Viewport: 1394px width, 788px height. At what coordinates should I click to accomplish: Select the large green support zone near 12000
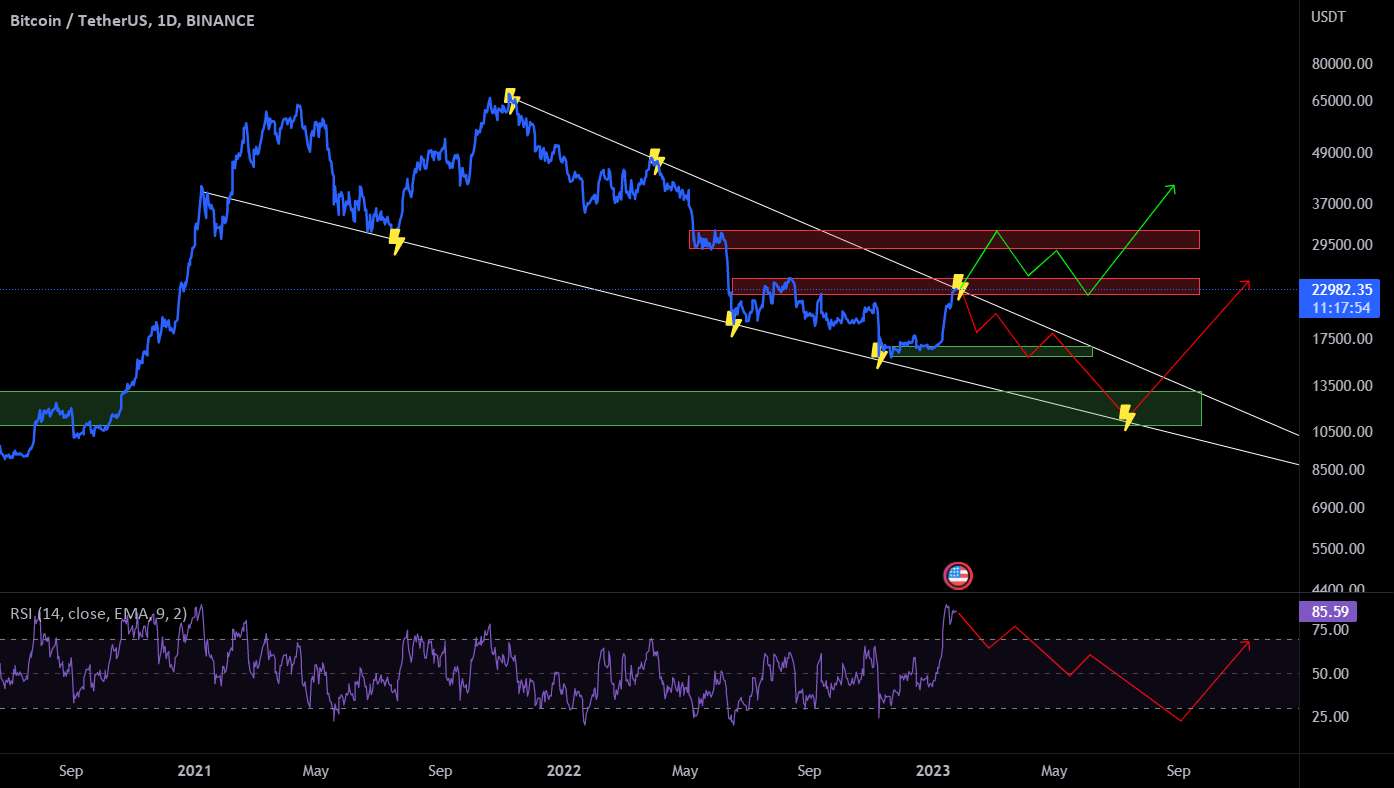(x=600, y=408)
